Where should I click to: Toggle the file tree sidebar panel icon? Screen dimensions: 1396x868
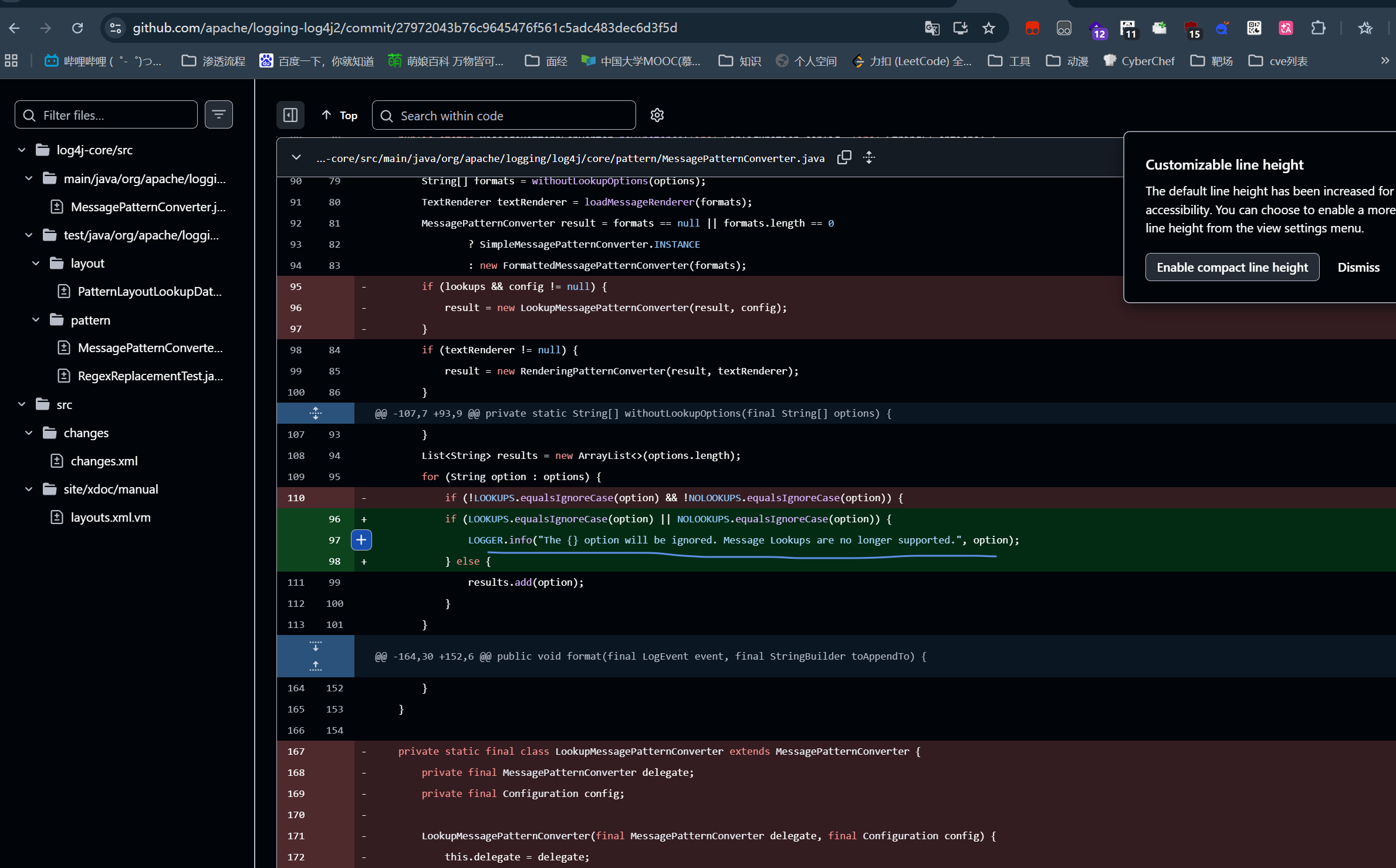[290, 115]
